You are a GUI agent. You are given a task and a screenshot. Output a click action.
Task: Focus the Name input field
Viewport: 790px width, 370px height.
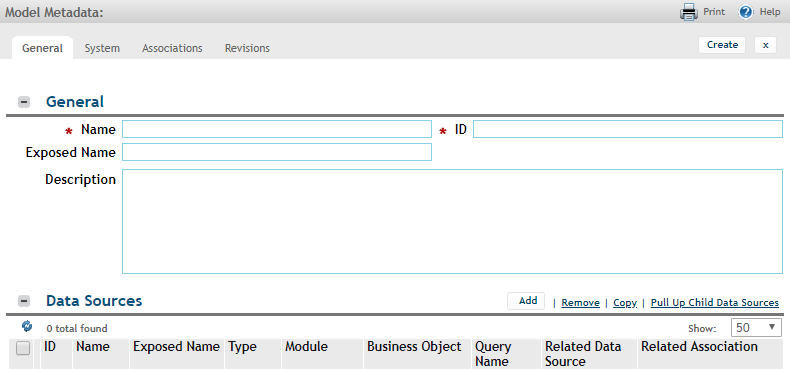pos(277,129)
